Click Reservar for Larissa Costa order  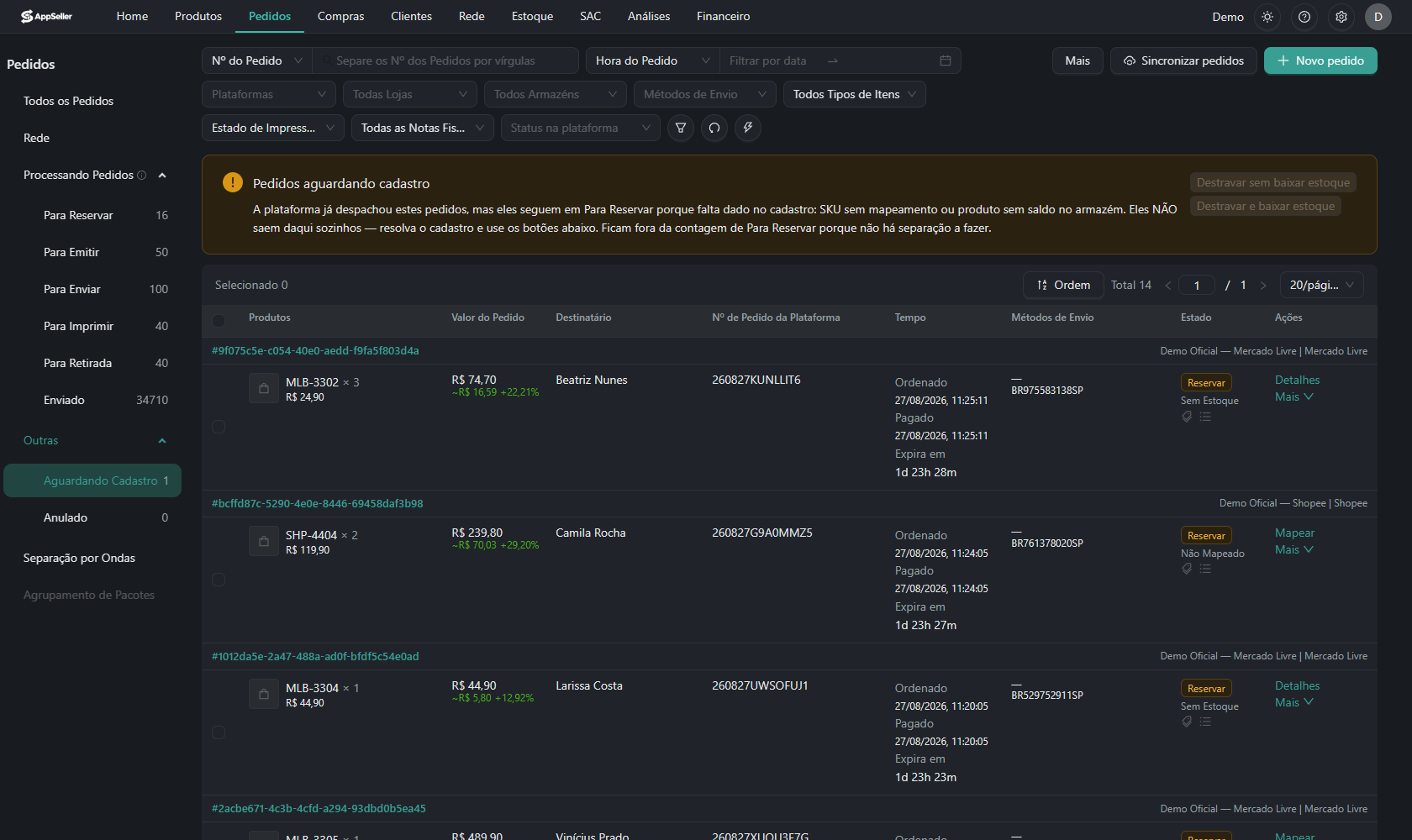(1206, 688)
